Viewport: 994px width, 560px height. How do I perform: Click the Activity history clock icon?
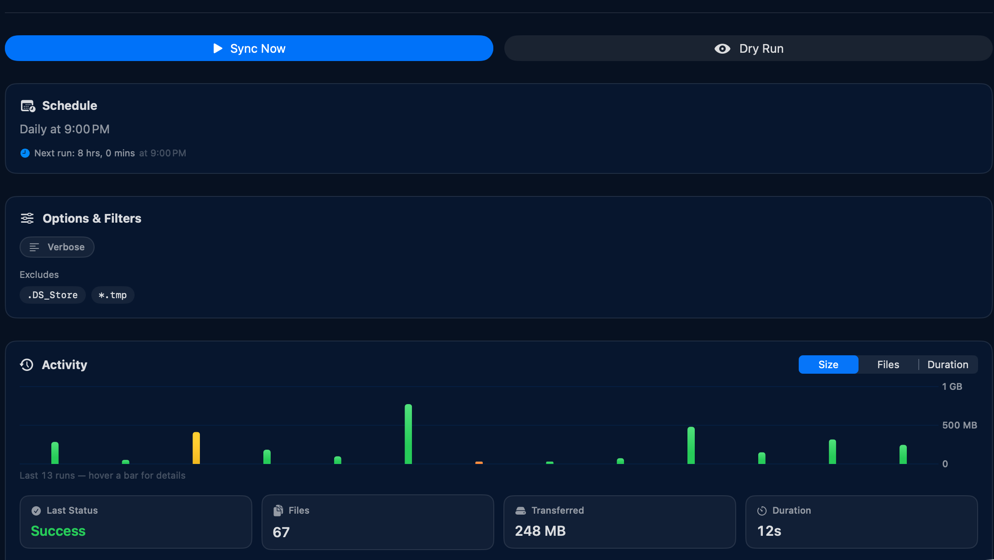pyautogui.click(x=27, y=365)
